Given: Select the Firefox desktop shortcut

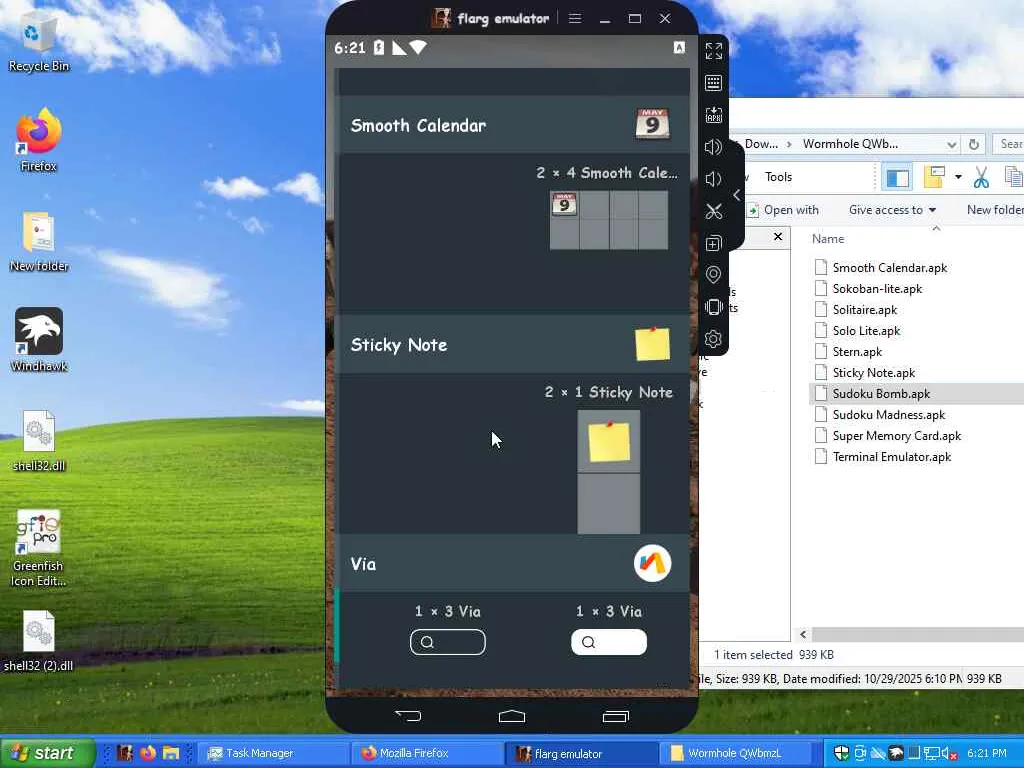Looking at the screenshot, I should point(39,140).
